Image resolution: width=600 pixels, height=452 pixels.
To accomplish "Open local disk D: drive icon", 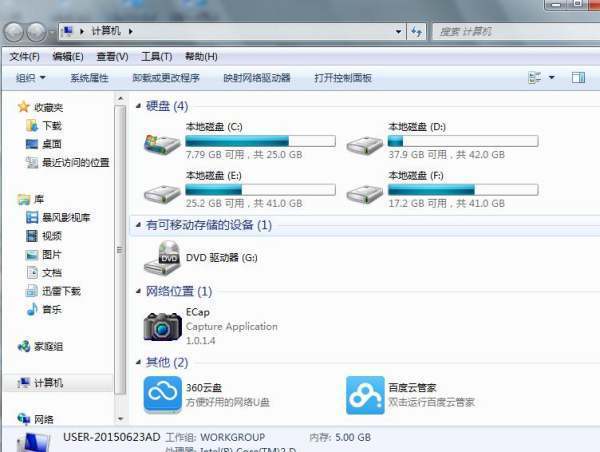I will click(362, 143).
